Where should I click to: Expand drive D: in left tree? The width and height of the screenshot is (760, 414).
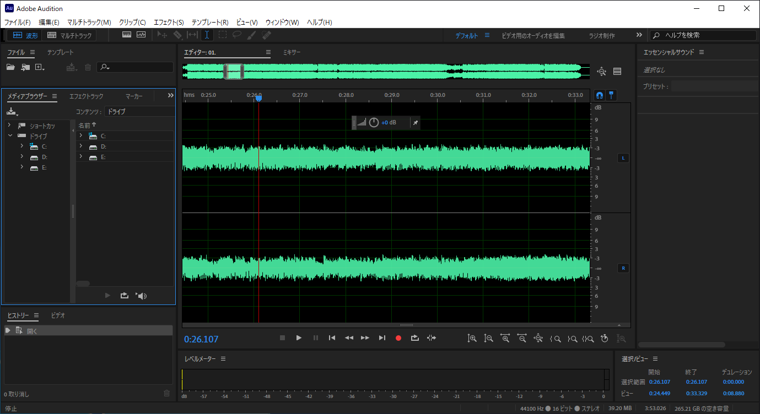point(22,157)
